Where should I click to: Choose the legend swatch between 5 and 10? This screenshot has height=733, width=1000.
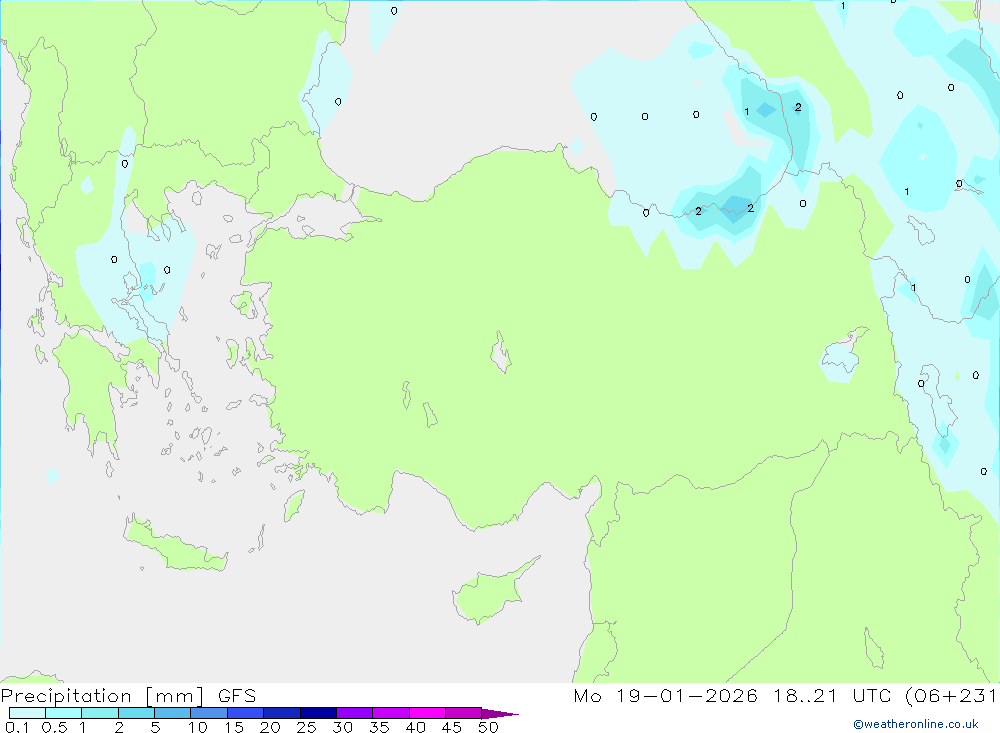(x=173, y=713)
